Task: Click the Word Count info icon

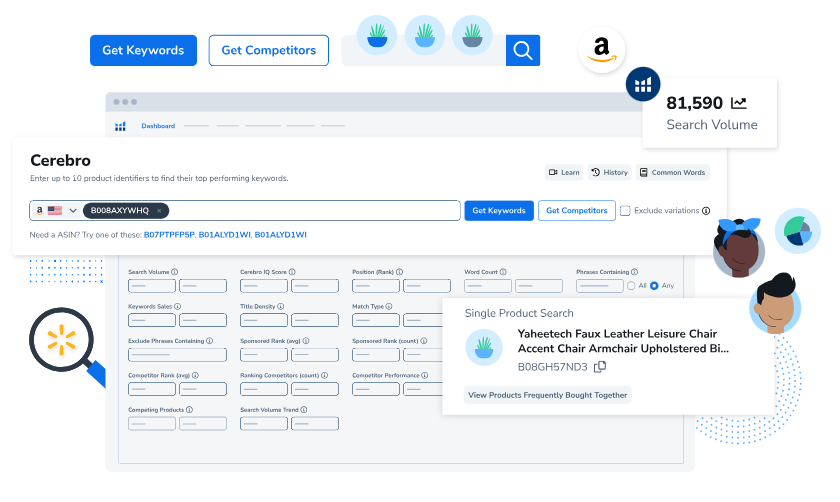Action: coord(503,272)
